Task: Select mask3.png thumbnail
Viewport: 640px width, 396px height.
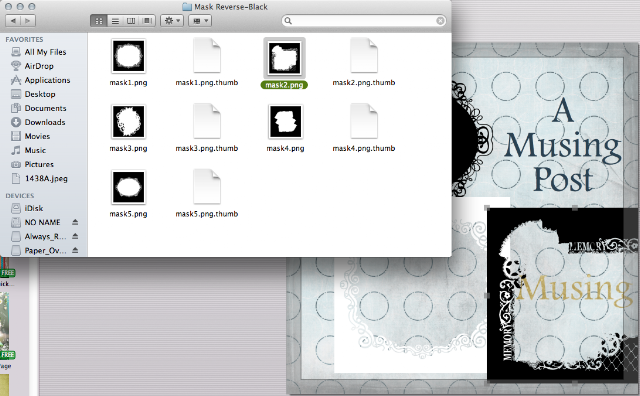Action: click(x=129, y=121)
